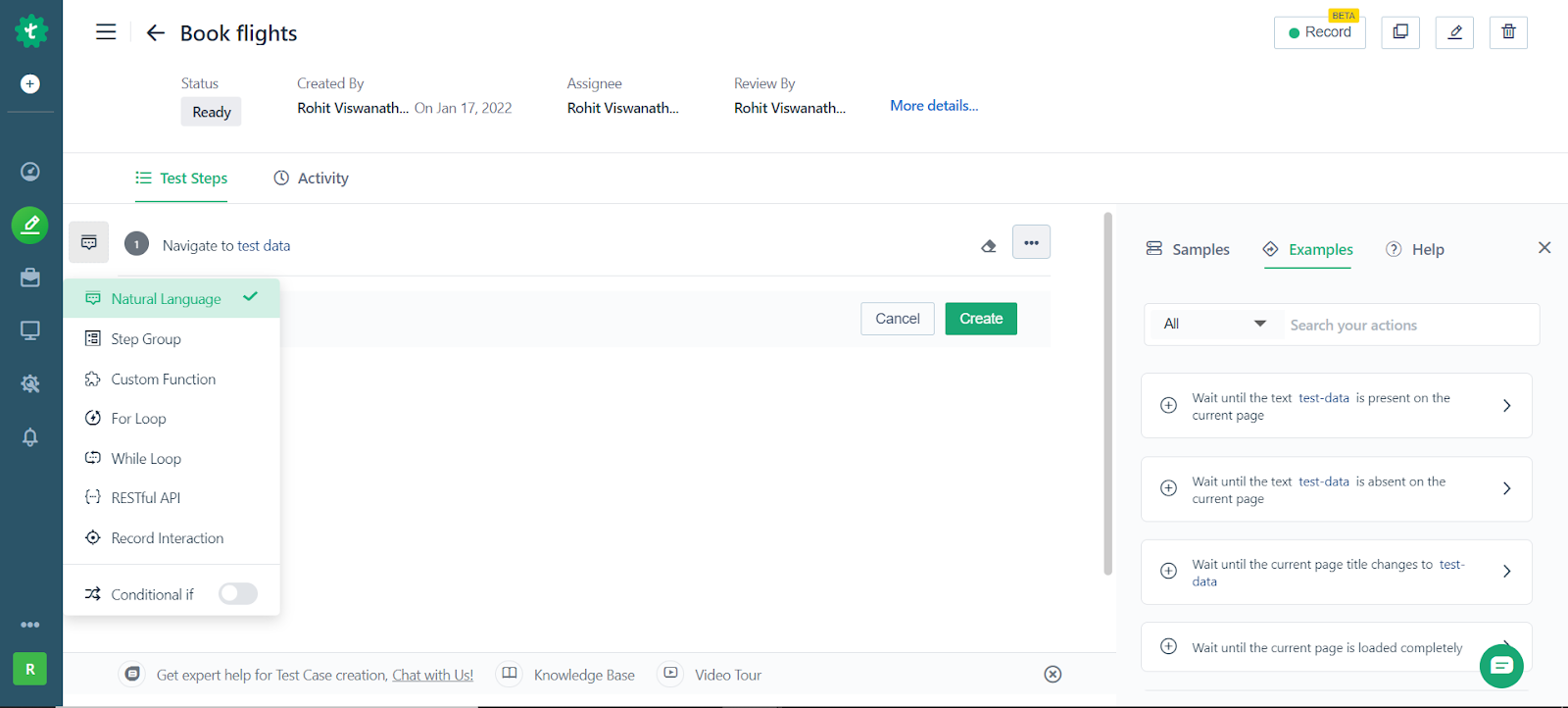The height and width of the screenshot is (708, 1568).
Task: Click the Create button
Action: (x=981, y=319)
